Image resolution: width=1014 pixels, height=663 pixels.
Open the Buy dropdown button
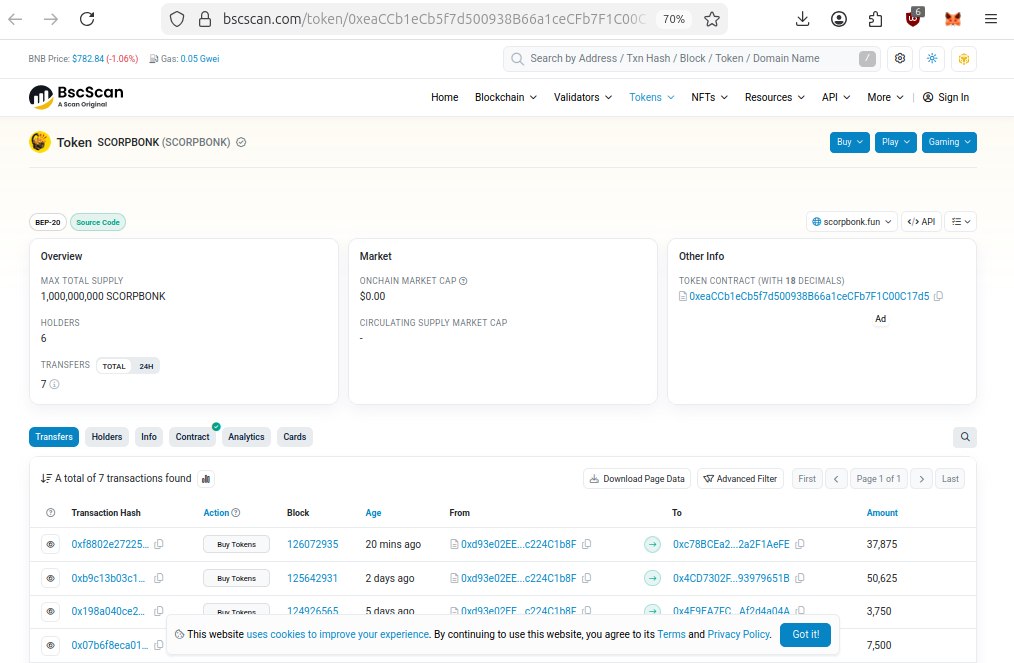[849, 142]
